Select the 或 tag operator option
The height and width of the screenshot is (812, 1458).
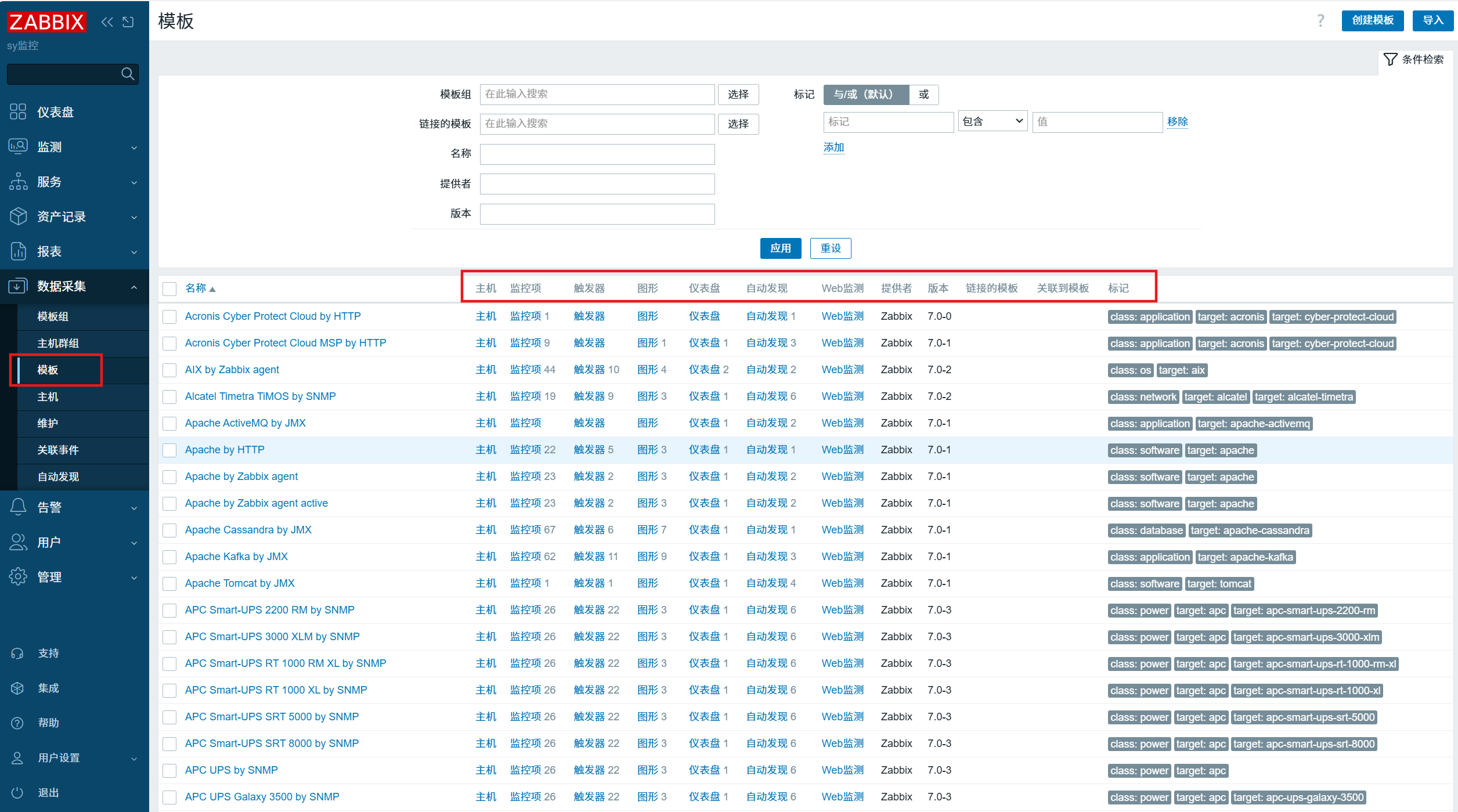pos(923,94)
